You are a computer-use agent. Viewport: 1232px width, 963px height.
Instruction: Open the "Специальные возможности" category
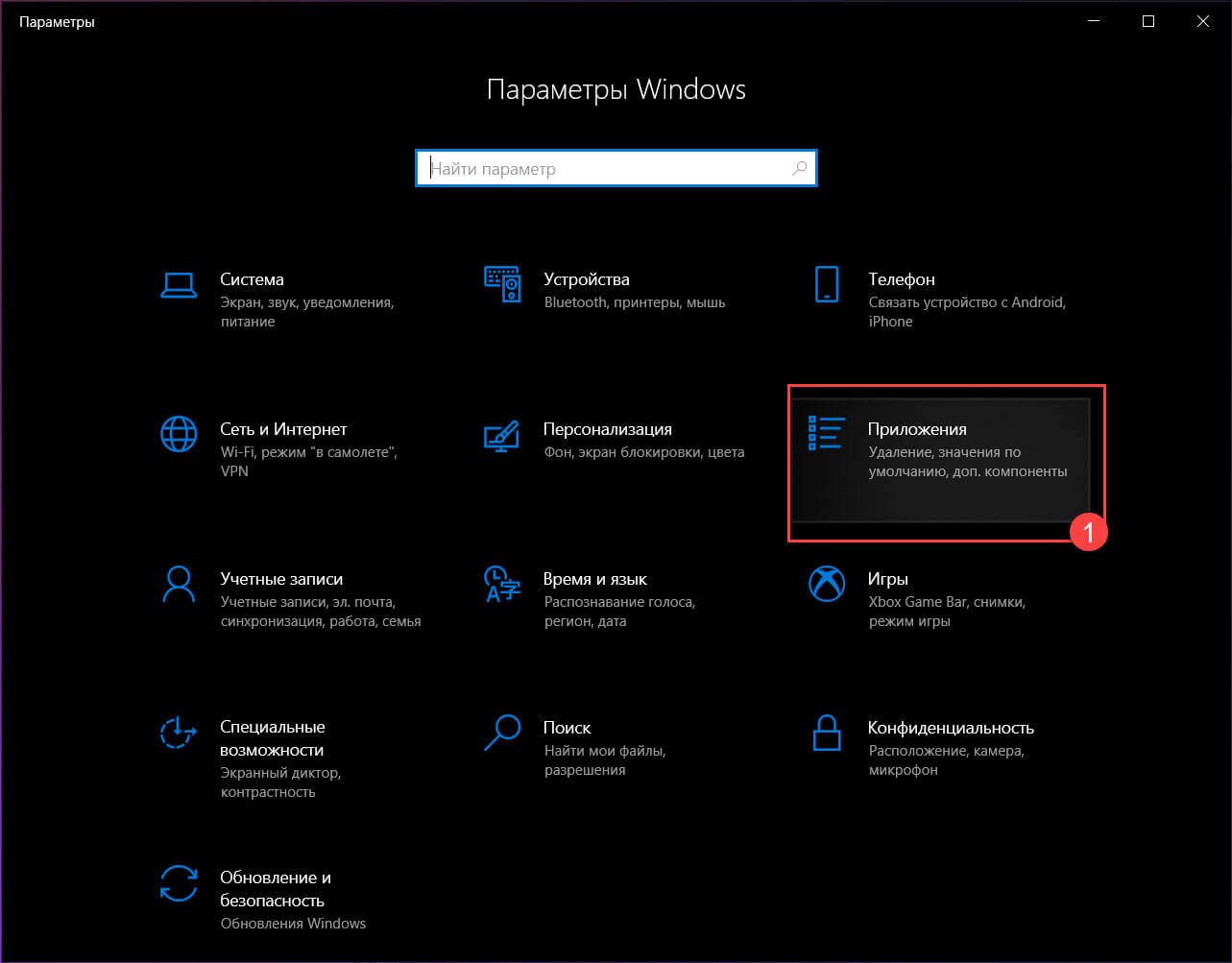click(273, 738)
